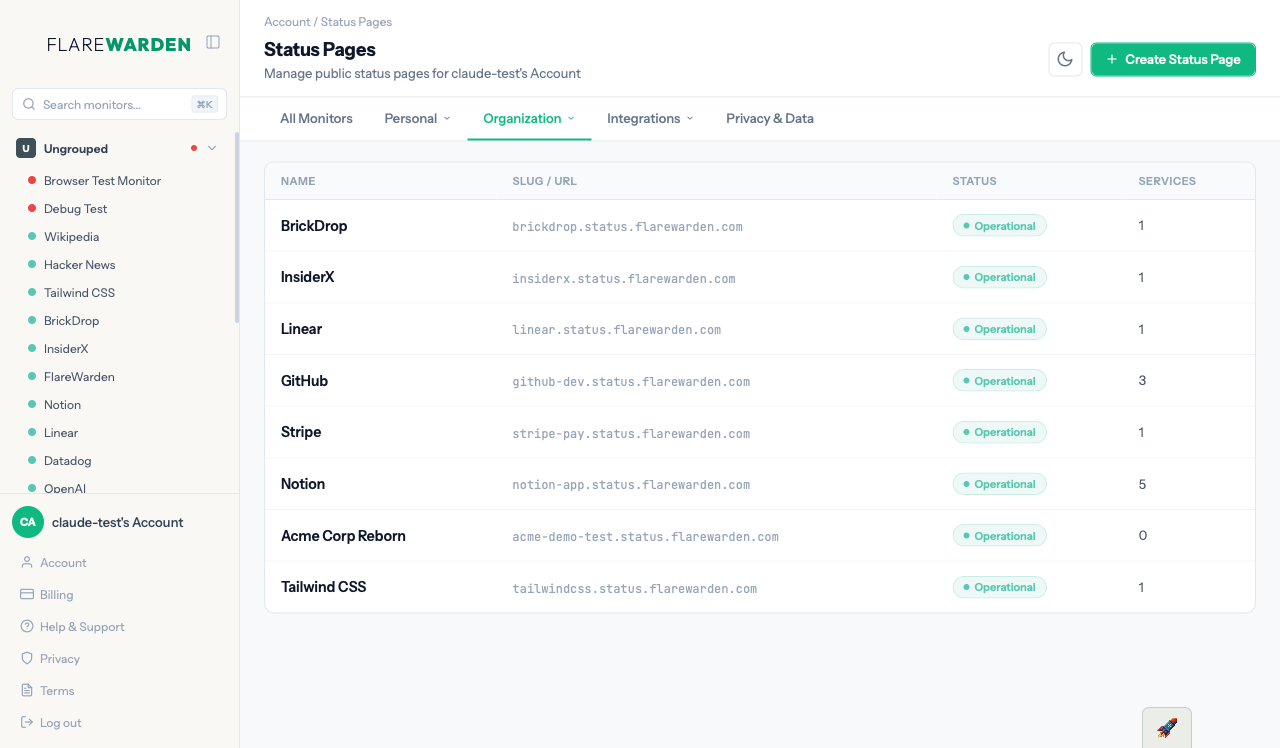This screenshot has width=1280, height=748.
Task: Select Browser Test Monitor in sidebar
Action: pos(102,181)
